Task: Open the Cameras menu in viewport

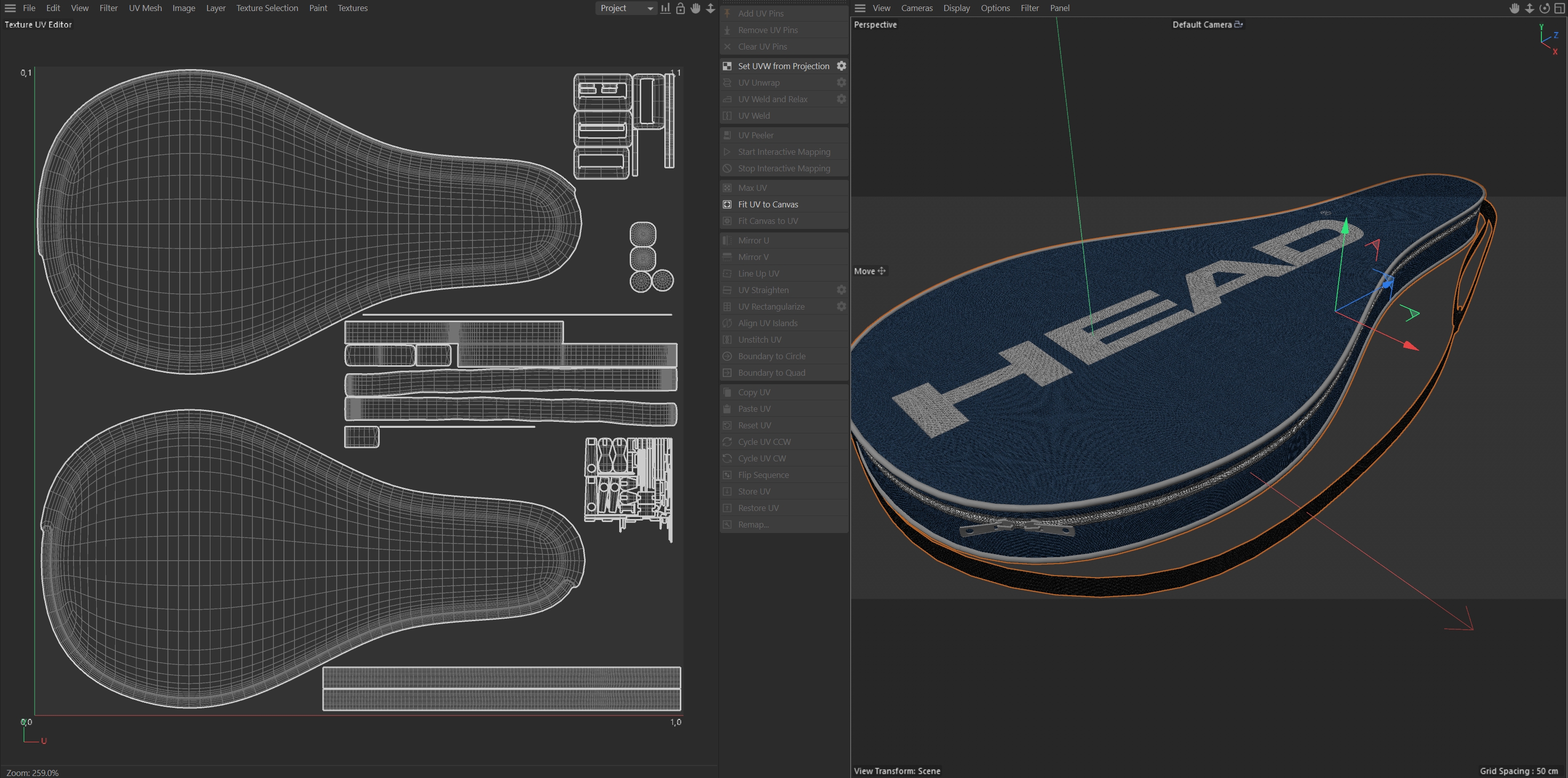Action: (916, 8)
